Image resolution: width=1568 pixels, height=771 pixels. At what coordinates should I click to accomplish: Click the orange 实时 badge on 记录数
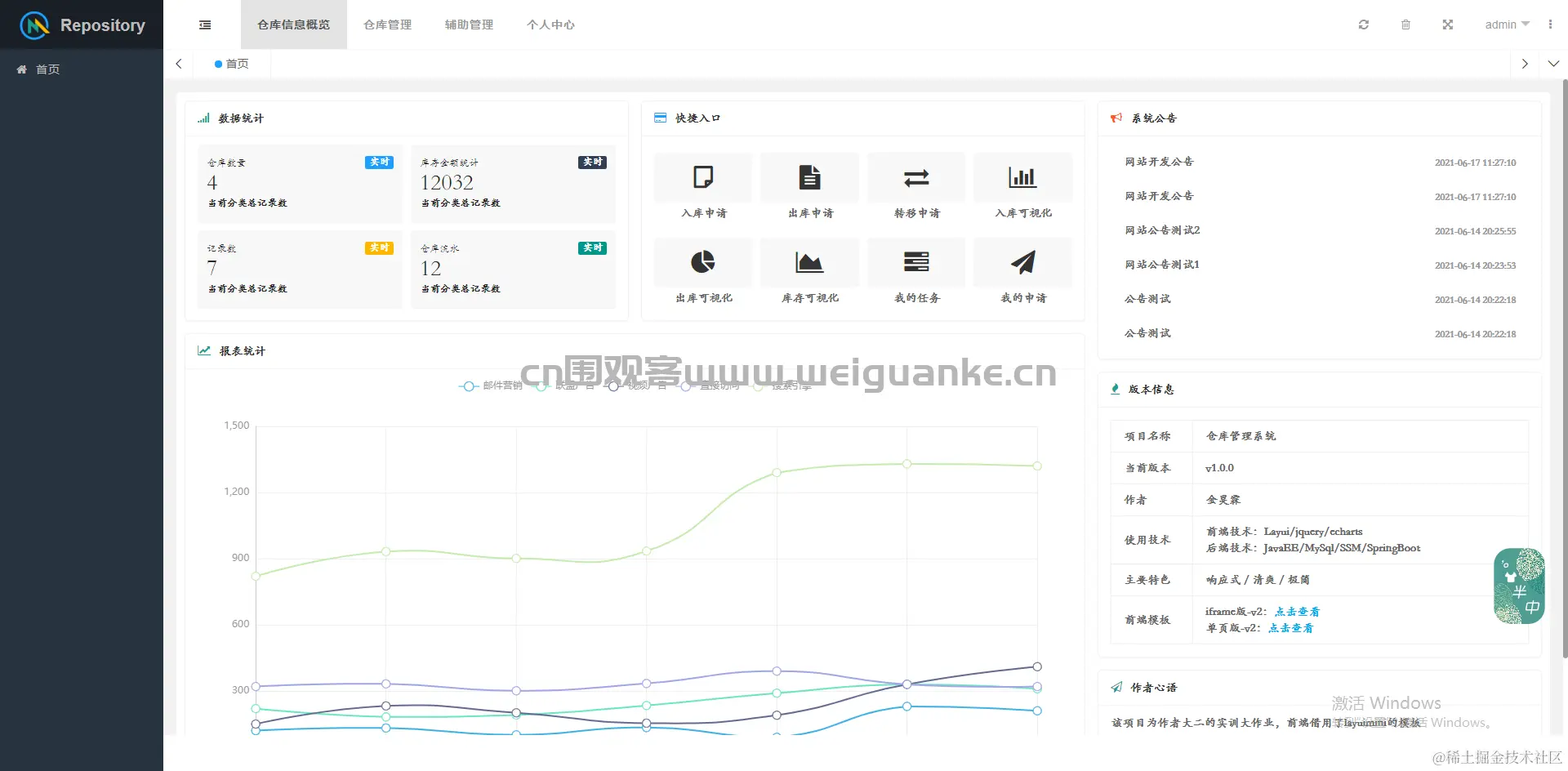click(x=379, y=247)
